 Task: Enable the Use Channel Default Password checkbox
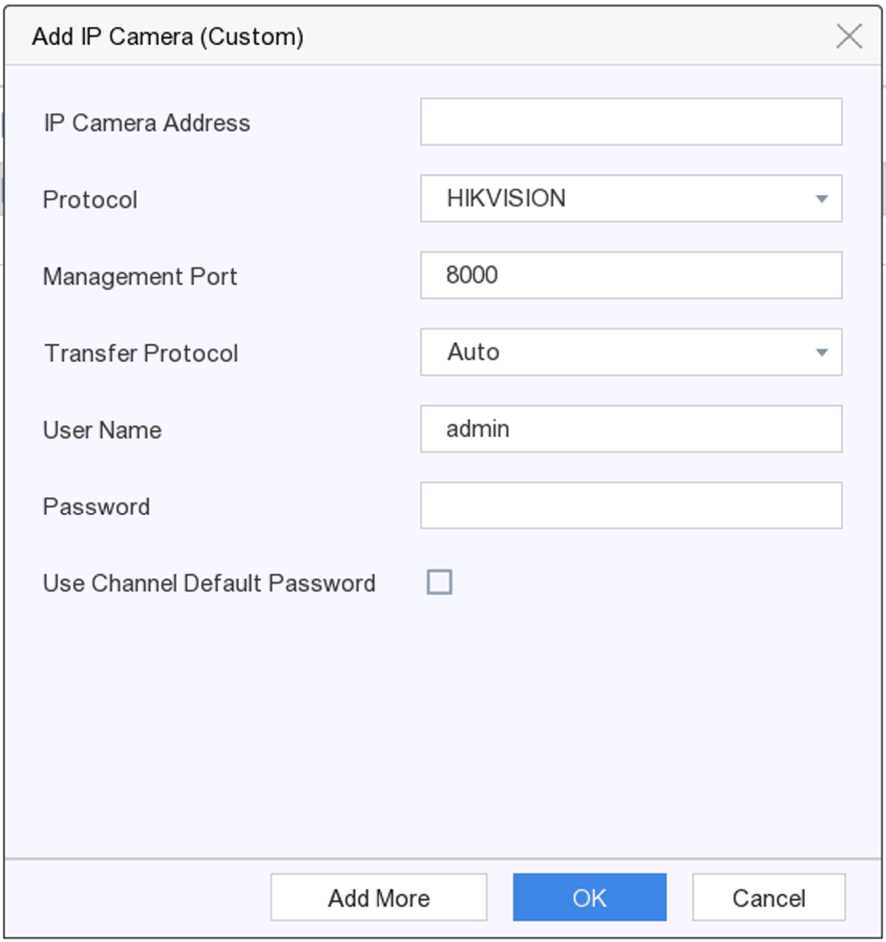tap(440, 582)
